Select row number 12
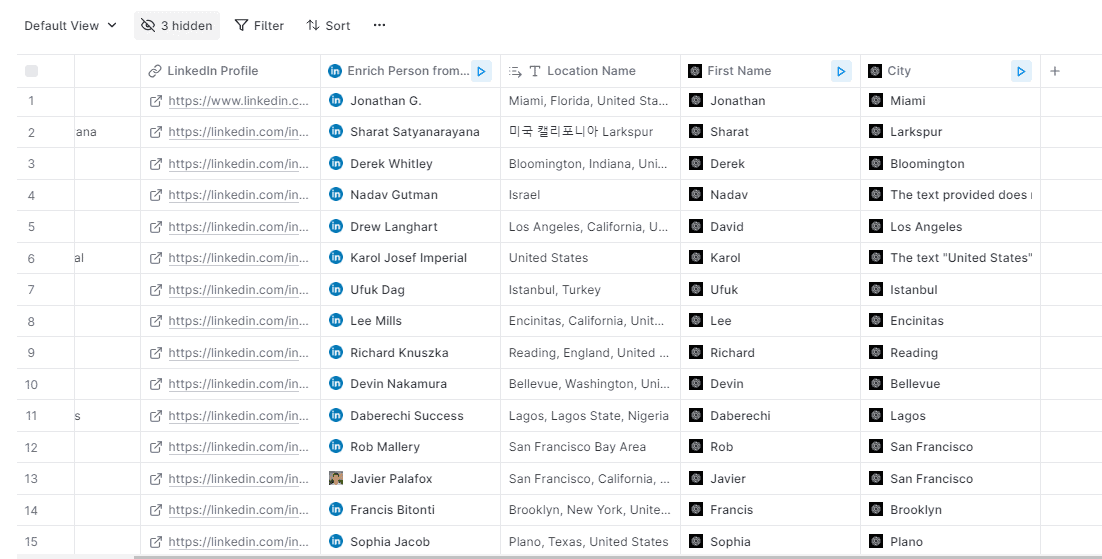The width and height of the screenshot is (1102, 559). click(x=31, y=447)
